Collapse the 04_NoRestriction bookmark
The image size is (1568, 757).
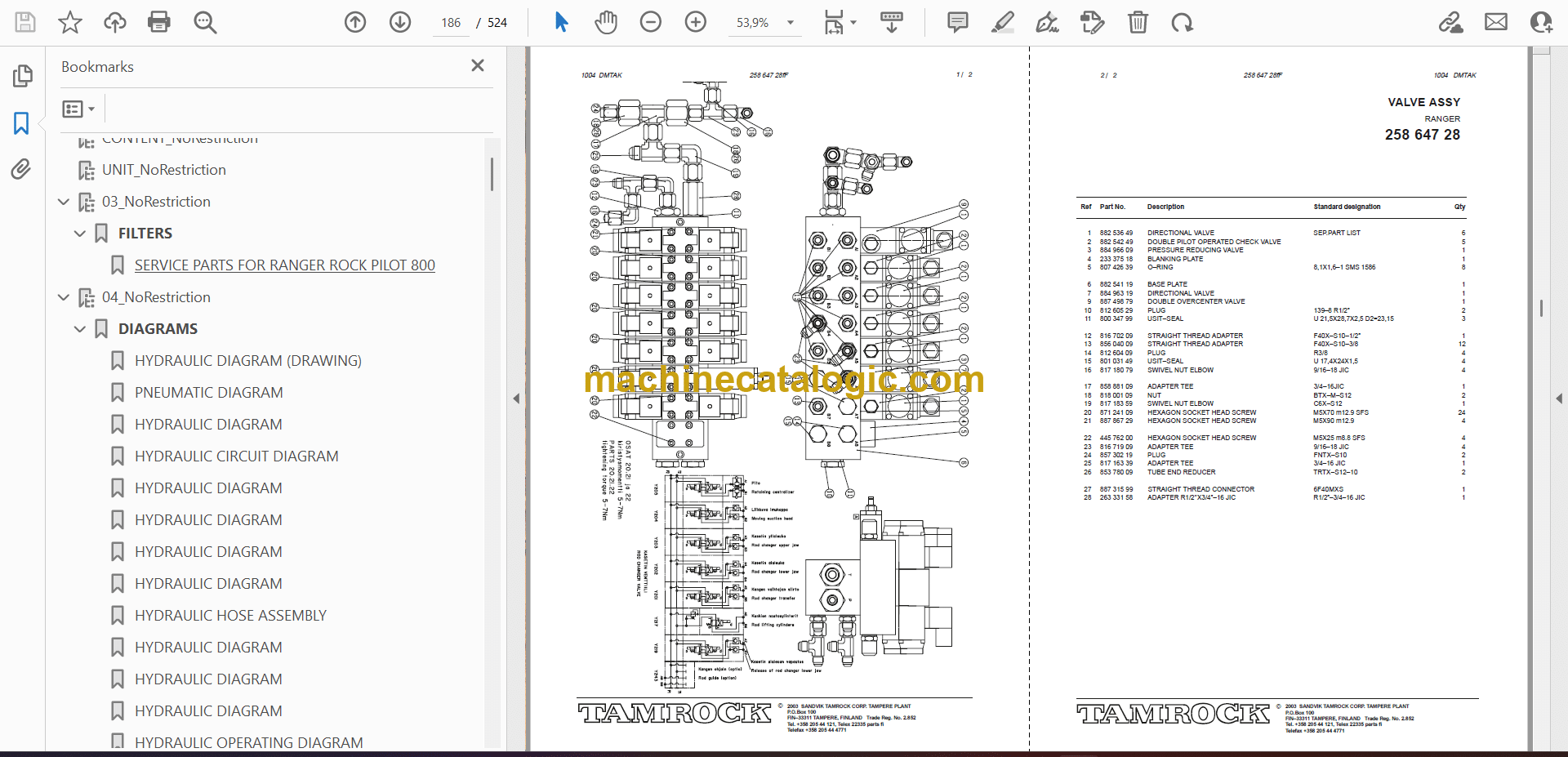click(x=64, y=297)
